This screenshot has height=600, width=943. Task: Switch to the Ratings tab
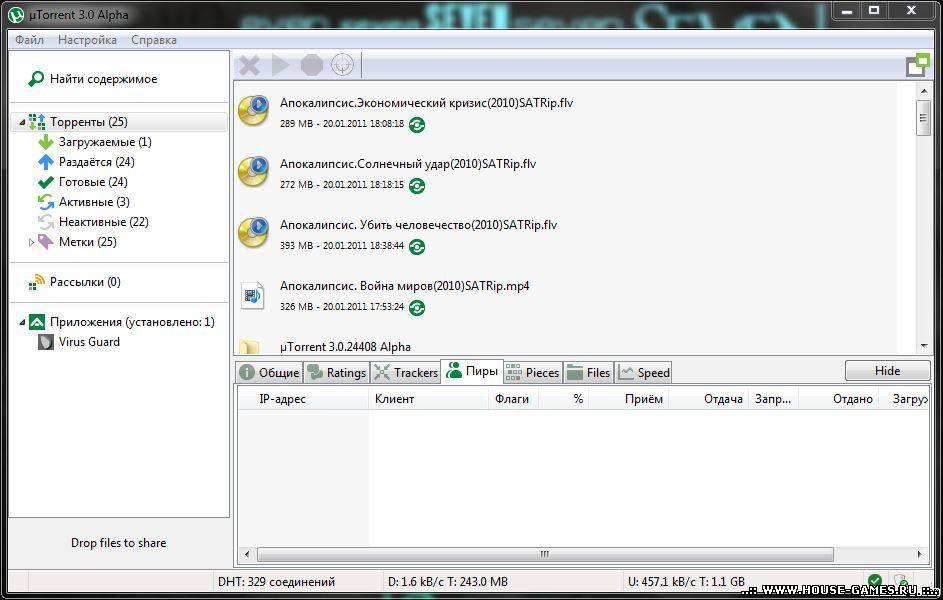pyautogui.click(x=336, y=373)
